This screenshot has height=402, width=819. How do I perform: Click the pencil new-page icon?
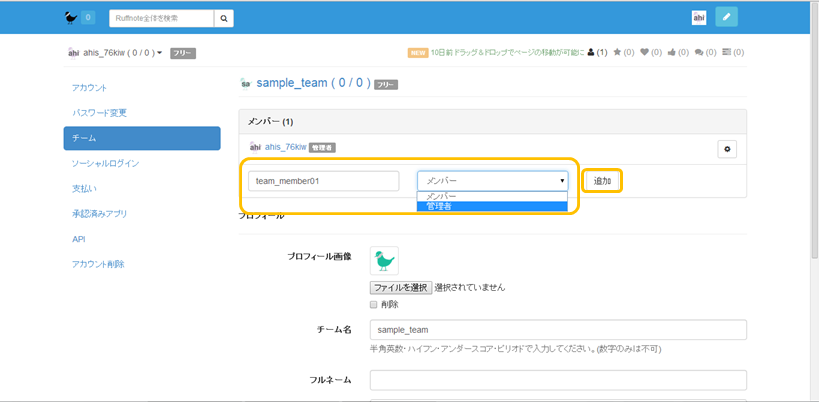(727, 17)
